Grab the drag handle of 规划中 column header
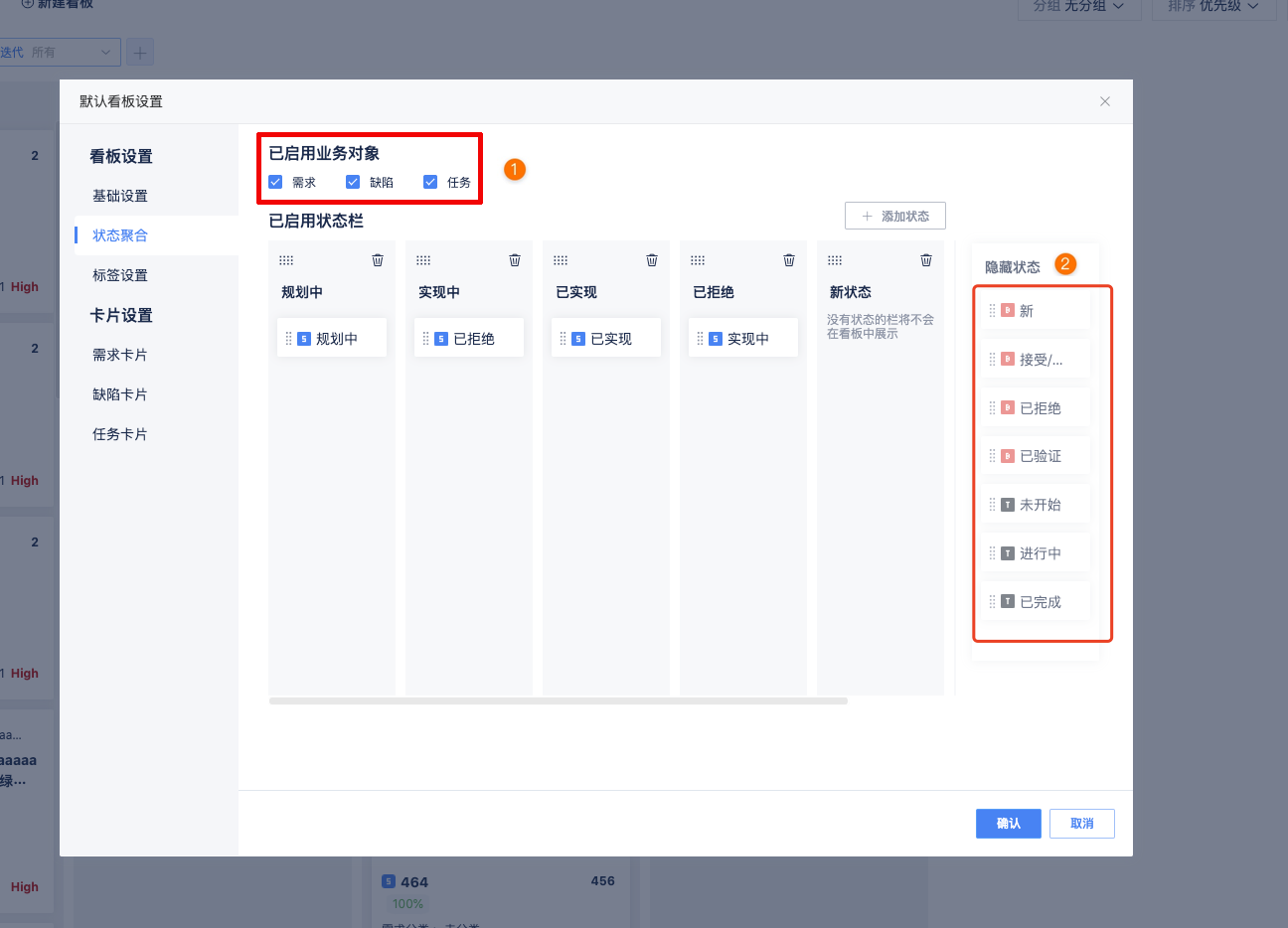Viewport: 1288px width, 928px height. 286,260
